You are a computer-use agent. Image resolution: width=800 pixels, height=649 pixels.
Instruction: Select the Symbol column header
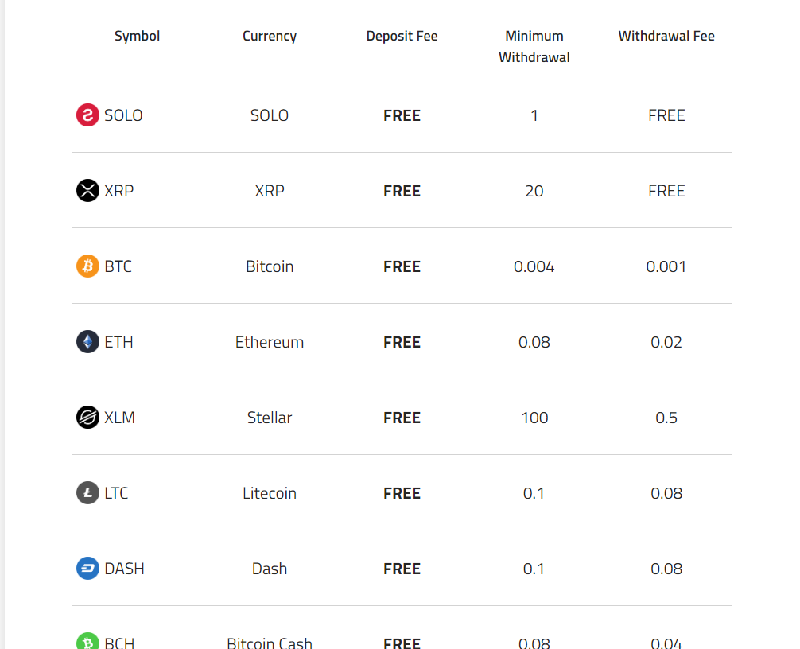137,36
